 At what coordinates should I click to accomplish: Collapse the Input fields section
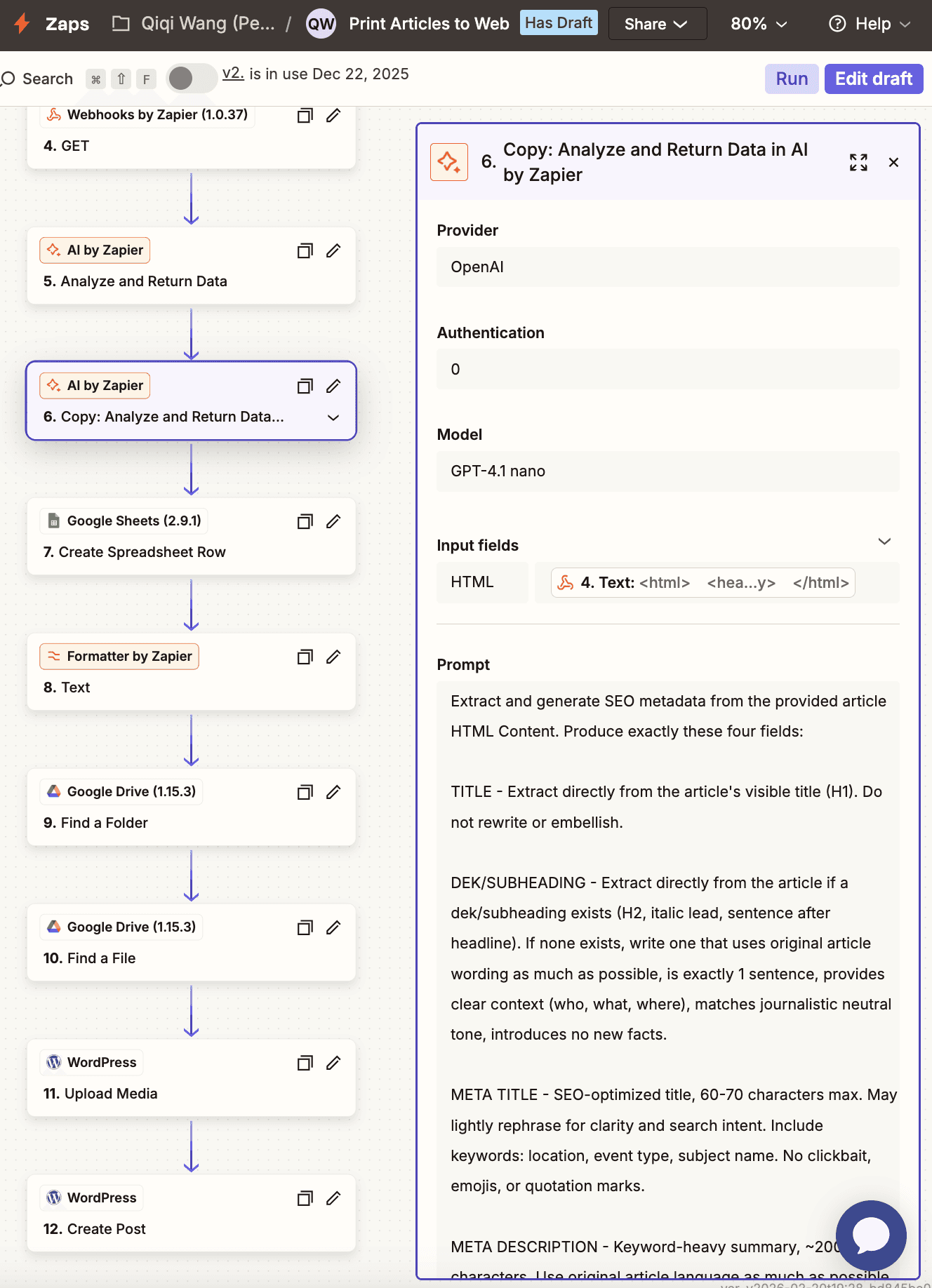(x=884, y=542)
